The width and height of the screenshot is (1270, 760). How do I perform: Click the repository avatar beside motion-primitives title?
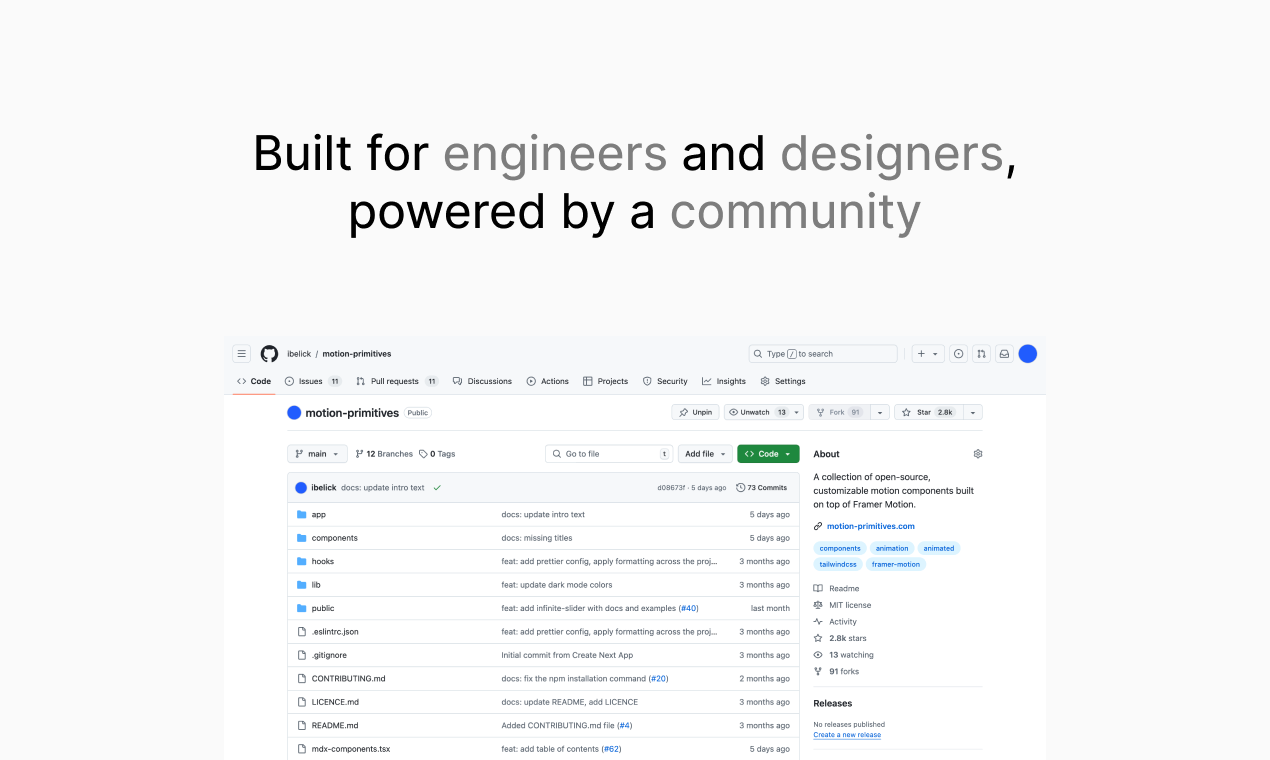294,412
